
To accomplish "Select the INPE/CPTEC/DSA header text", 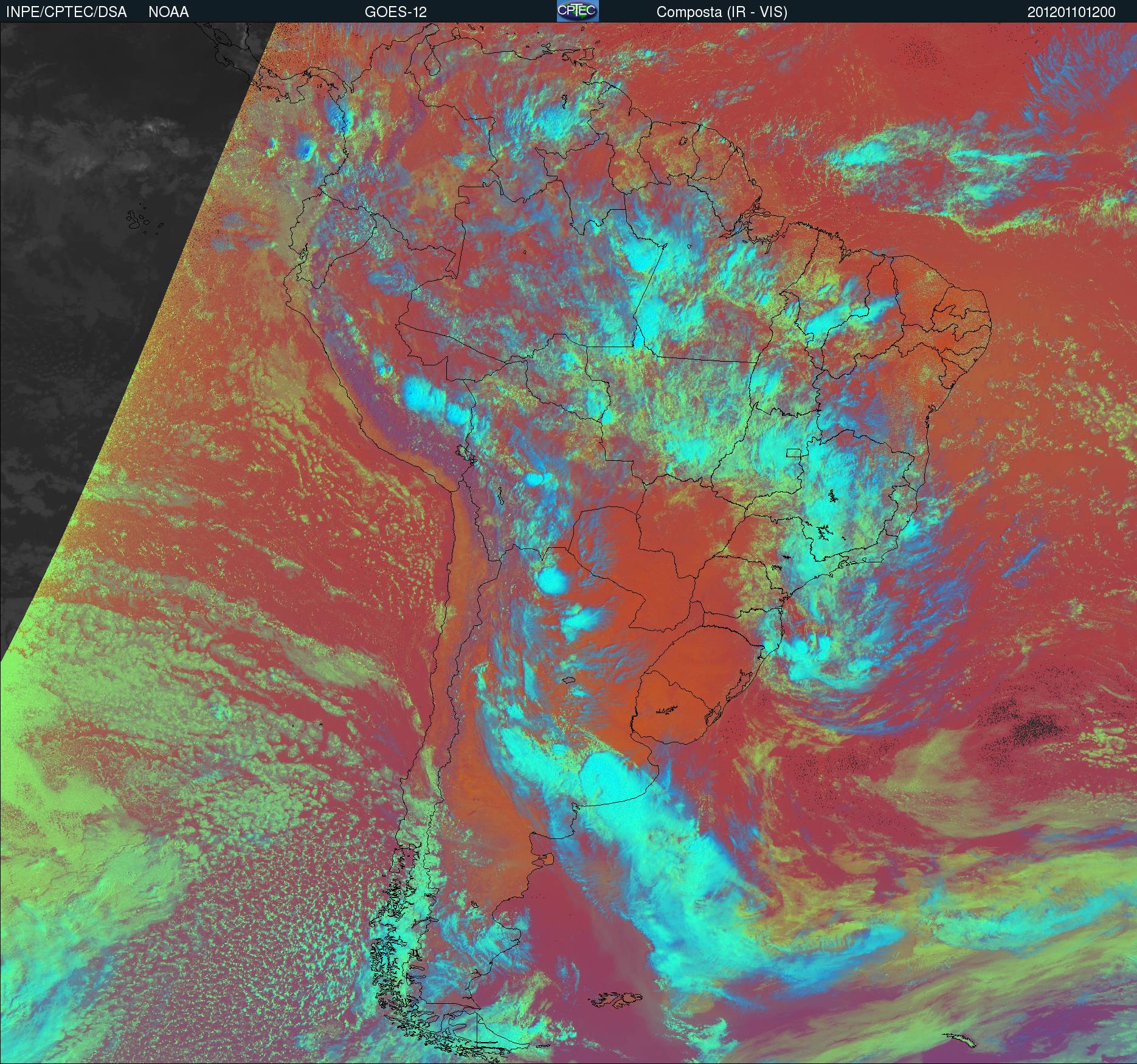I will coord(66,12).
